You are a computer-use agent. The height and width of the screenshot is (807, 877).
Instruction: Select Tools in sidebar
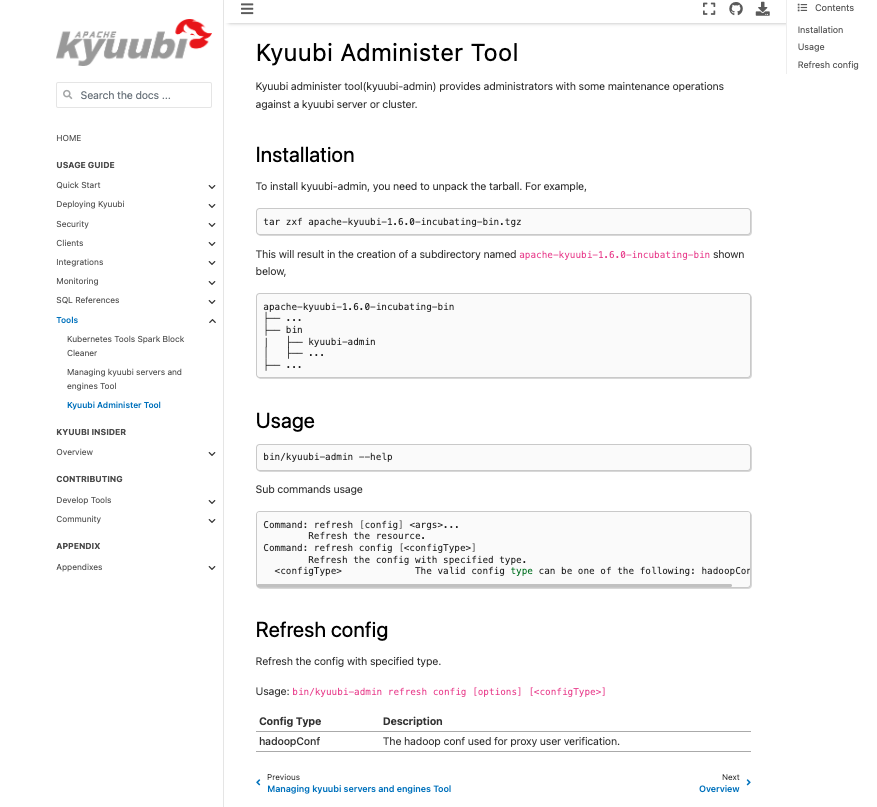[67, 320]
